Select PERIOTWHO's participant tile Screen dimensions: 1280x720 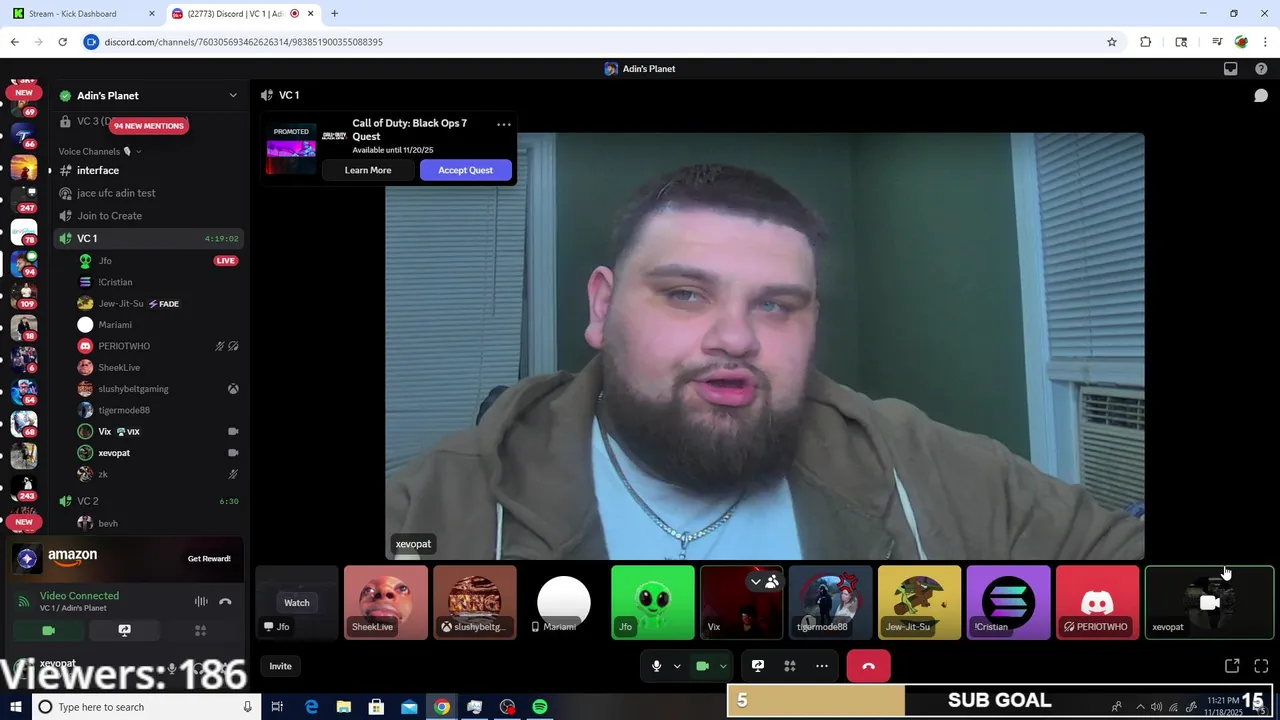tap(1098, 602)
